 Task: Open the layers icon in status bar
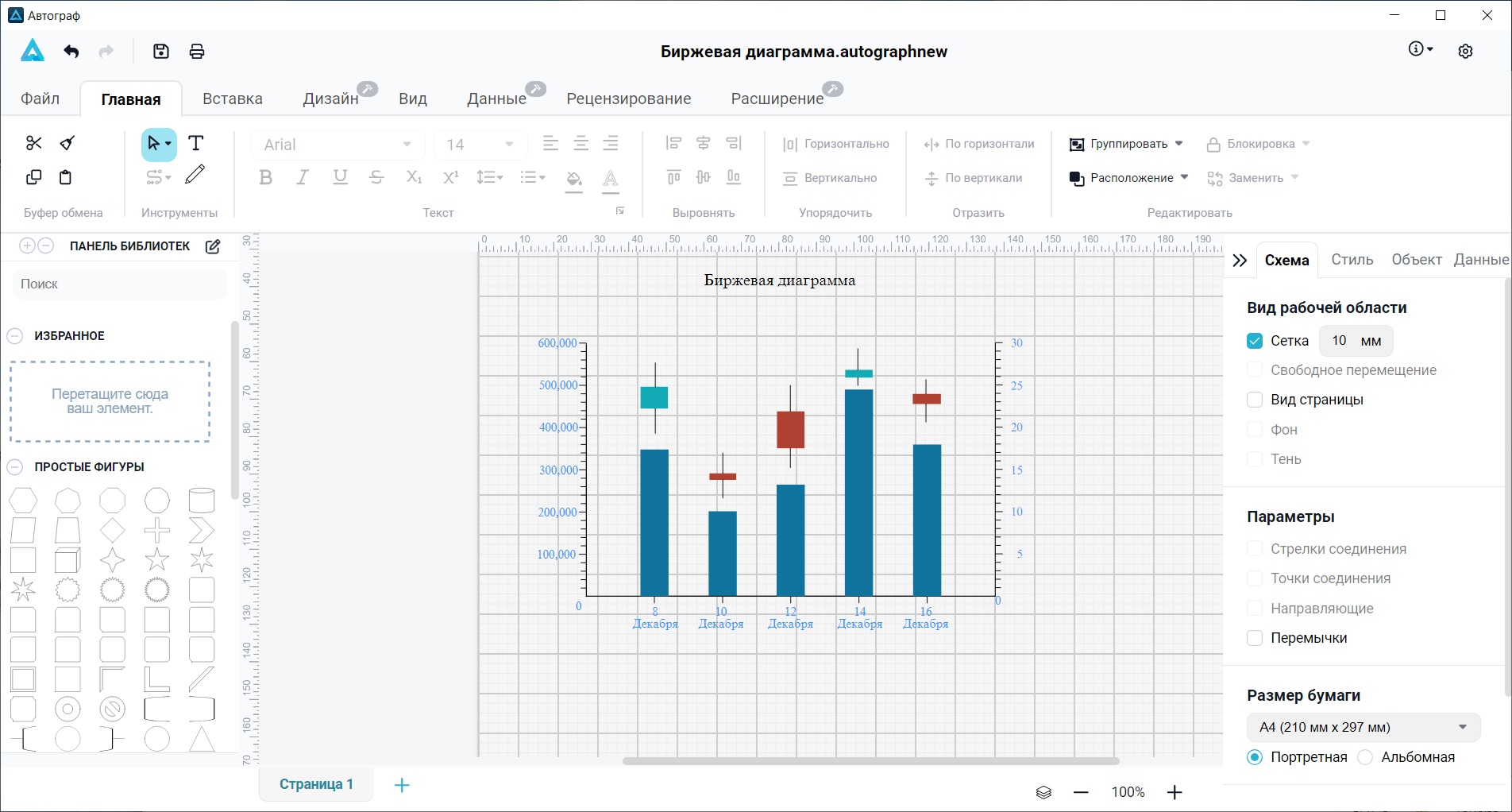click(1043, 792)
